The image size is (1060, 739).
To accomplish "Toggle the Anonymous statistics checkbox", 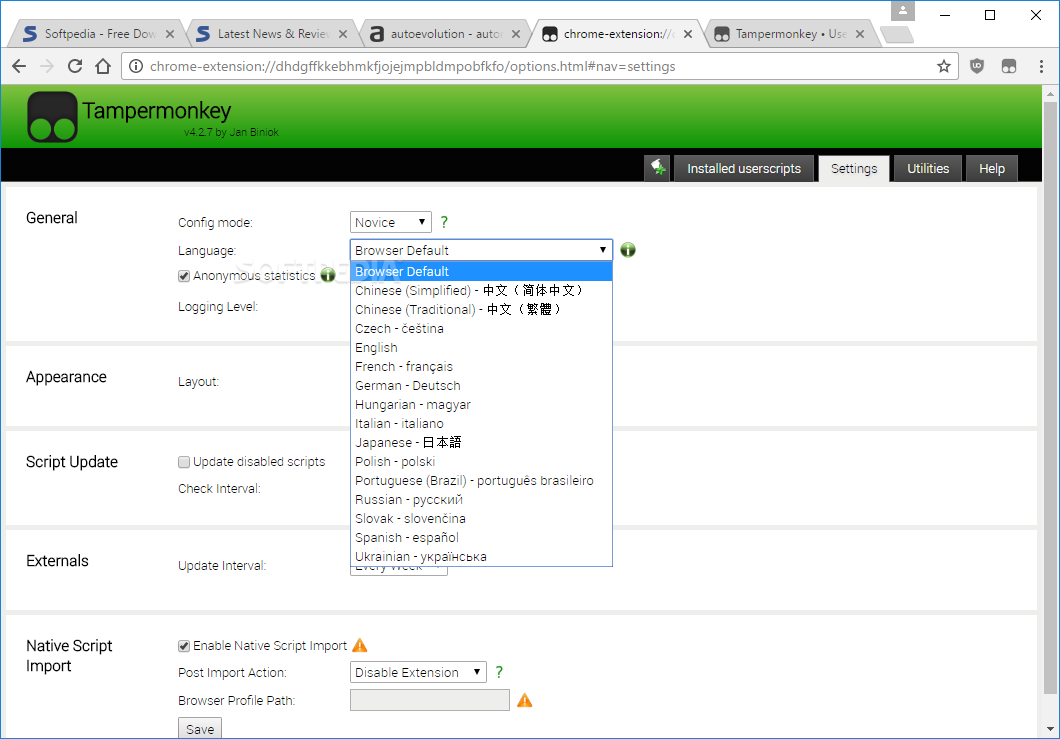I will (184, 276).
